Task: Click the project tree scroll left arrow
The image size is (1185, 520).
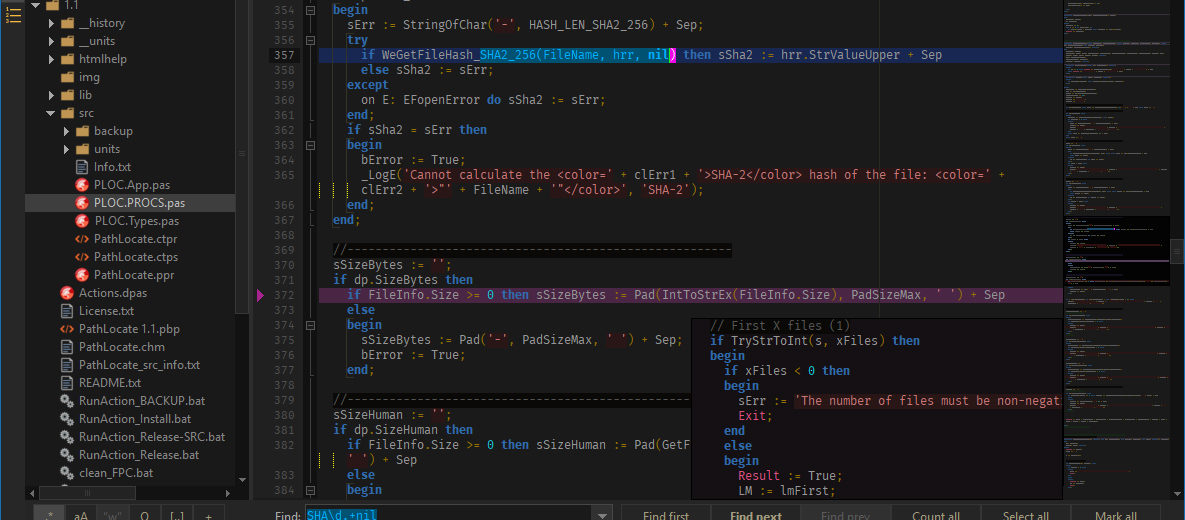Action: (x=32, y=493)
